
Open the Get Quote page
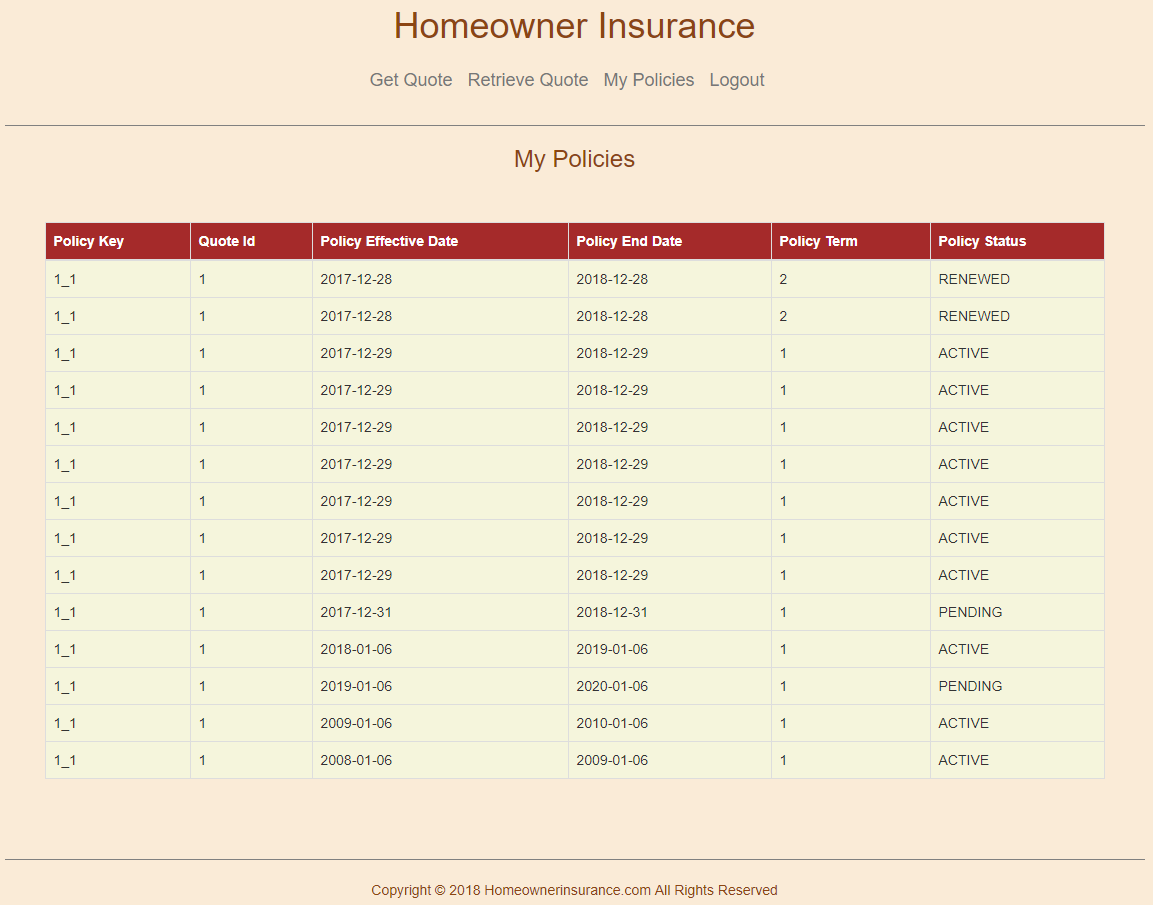pyautogui.click(x=411, y=80)
